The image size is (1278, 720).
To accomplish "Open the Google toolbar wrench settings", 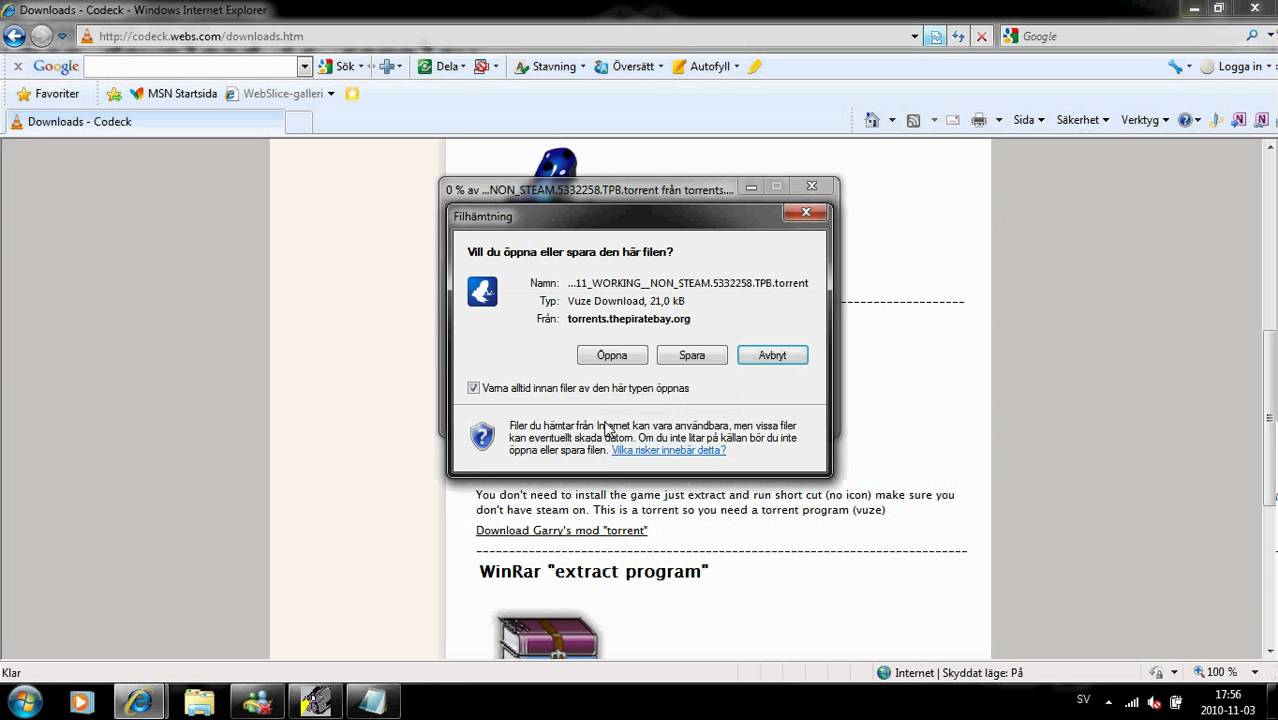I will tap(1180, 66).
